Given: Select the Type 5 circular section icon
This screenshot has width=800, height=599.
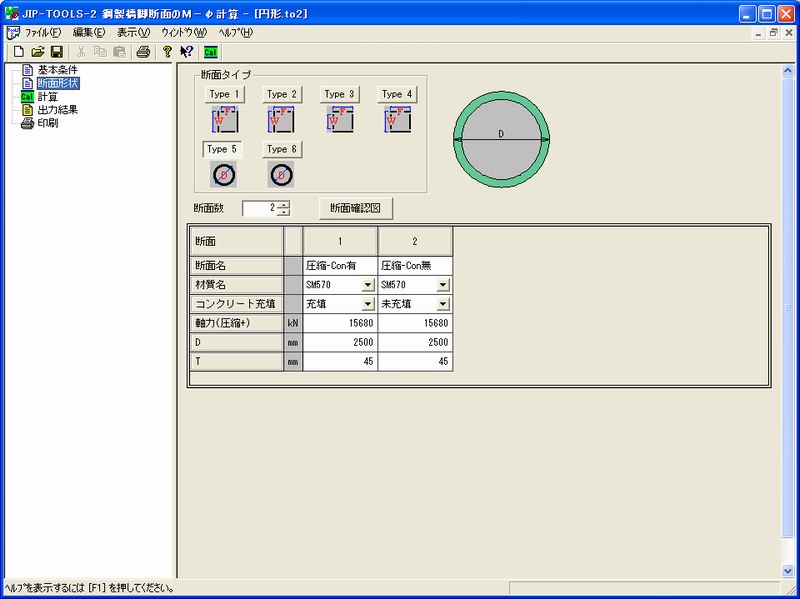Looking at the screenshot, I should pos(224,175).
